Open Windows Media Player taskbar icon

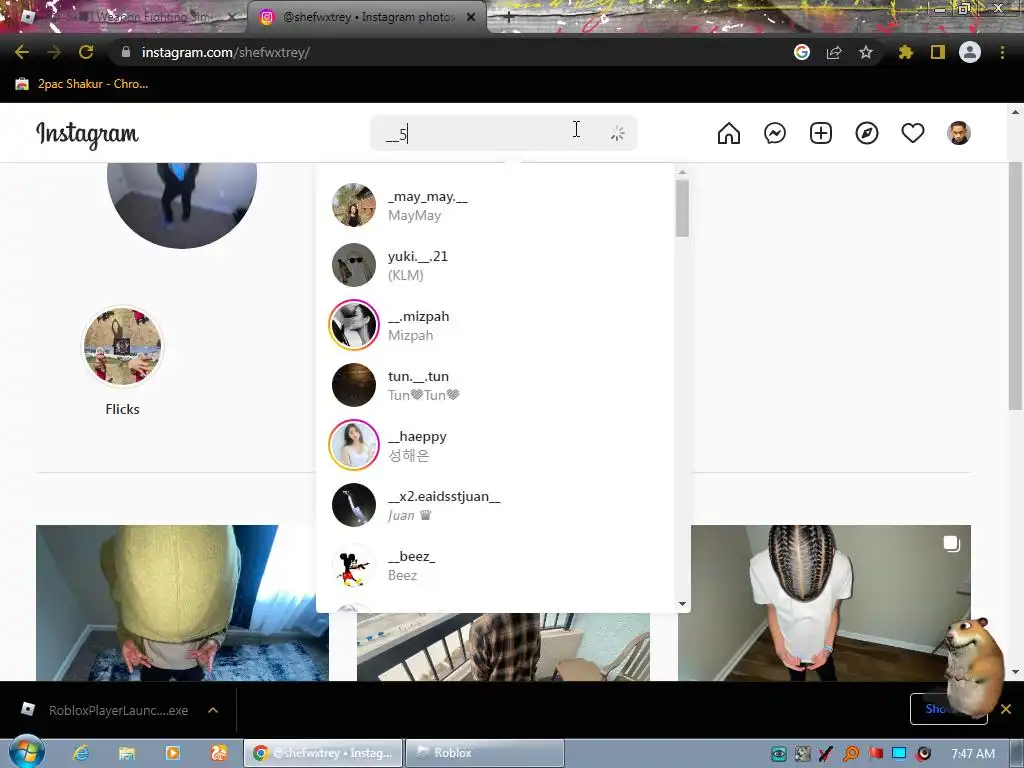(172, 753)
